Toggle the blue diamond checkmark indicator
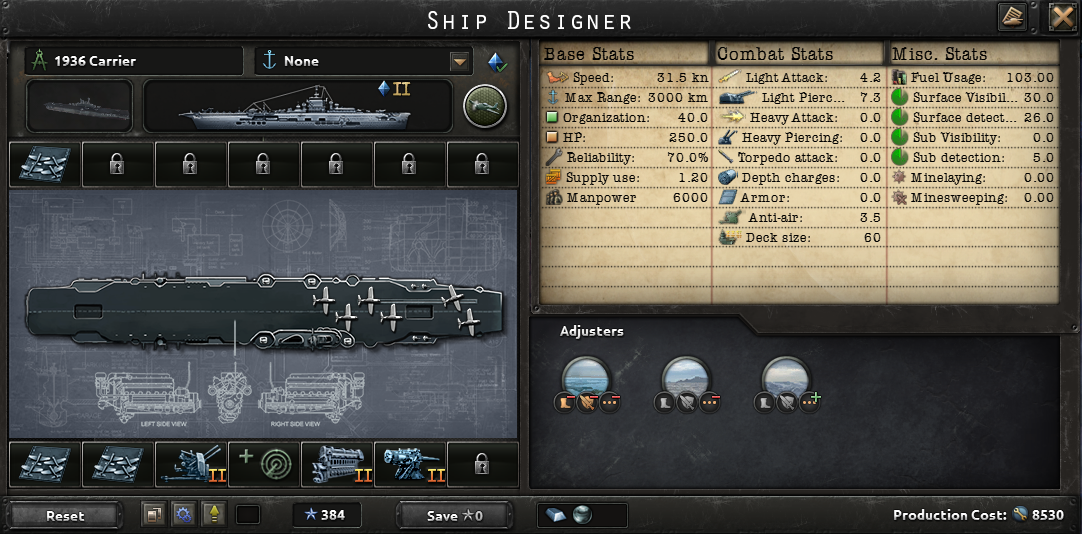This screenshot has height=534, width=1082. coord(497,63)
